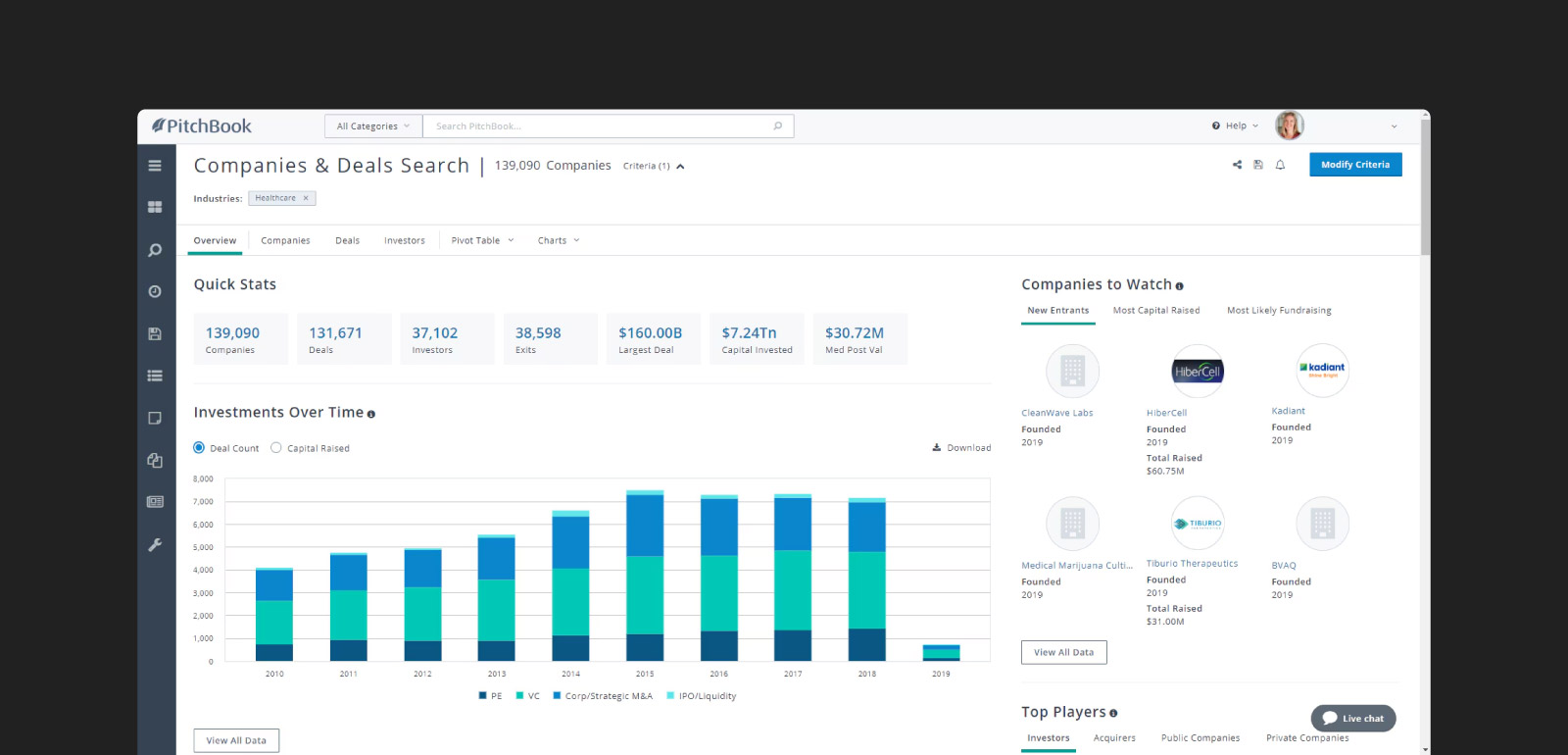1568x755 pixels.
Task: Click the save search floppy icon
Action: coord(1258,165)
